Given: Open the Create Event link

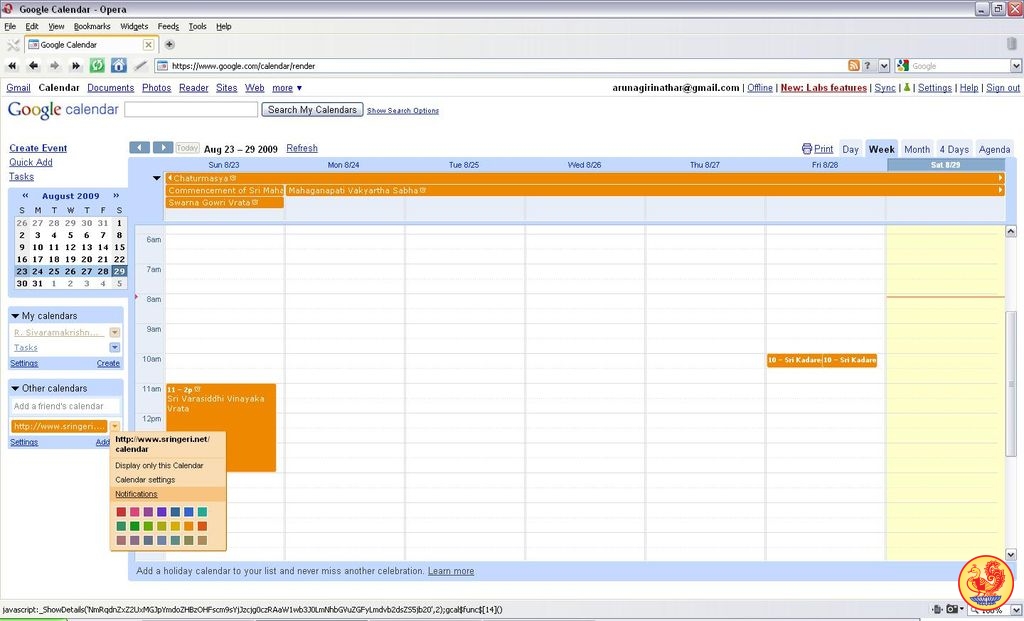Looking at the screenshot, I should point(38,148).
